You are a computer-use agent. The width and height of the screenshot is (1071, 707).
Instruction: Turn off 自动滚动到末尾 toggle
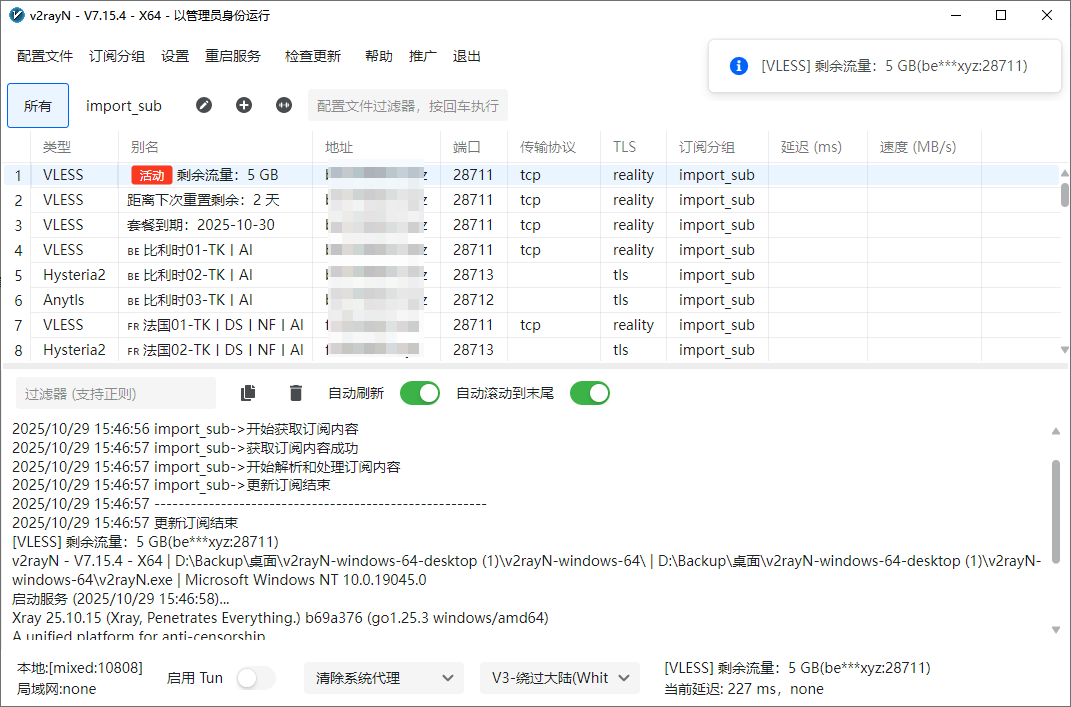click(x=589, y=394)
